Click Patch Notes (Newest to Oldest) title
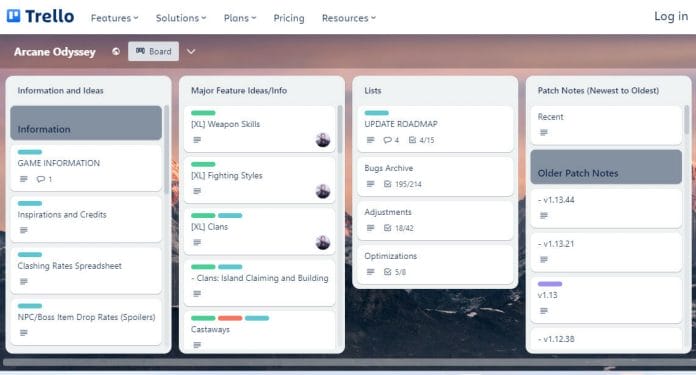The height and width of the screenshot is (375, 696). tap(598, 91)
